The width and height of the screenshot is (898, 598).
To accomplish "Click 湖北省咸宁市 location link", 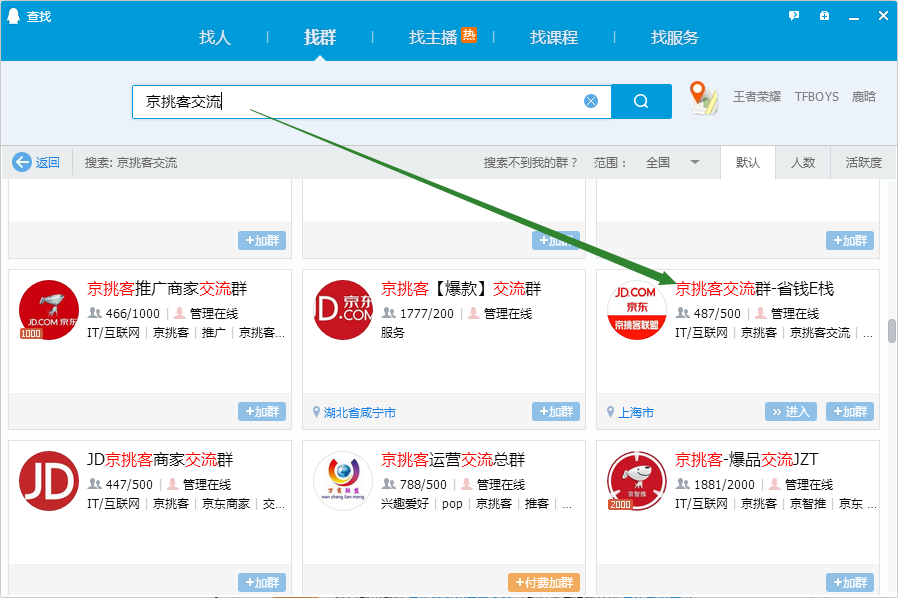I will 360,412.
